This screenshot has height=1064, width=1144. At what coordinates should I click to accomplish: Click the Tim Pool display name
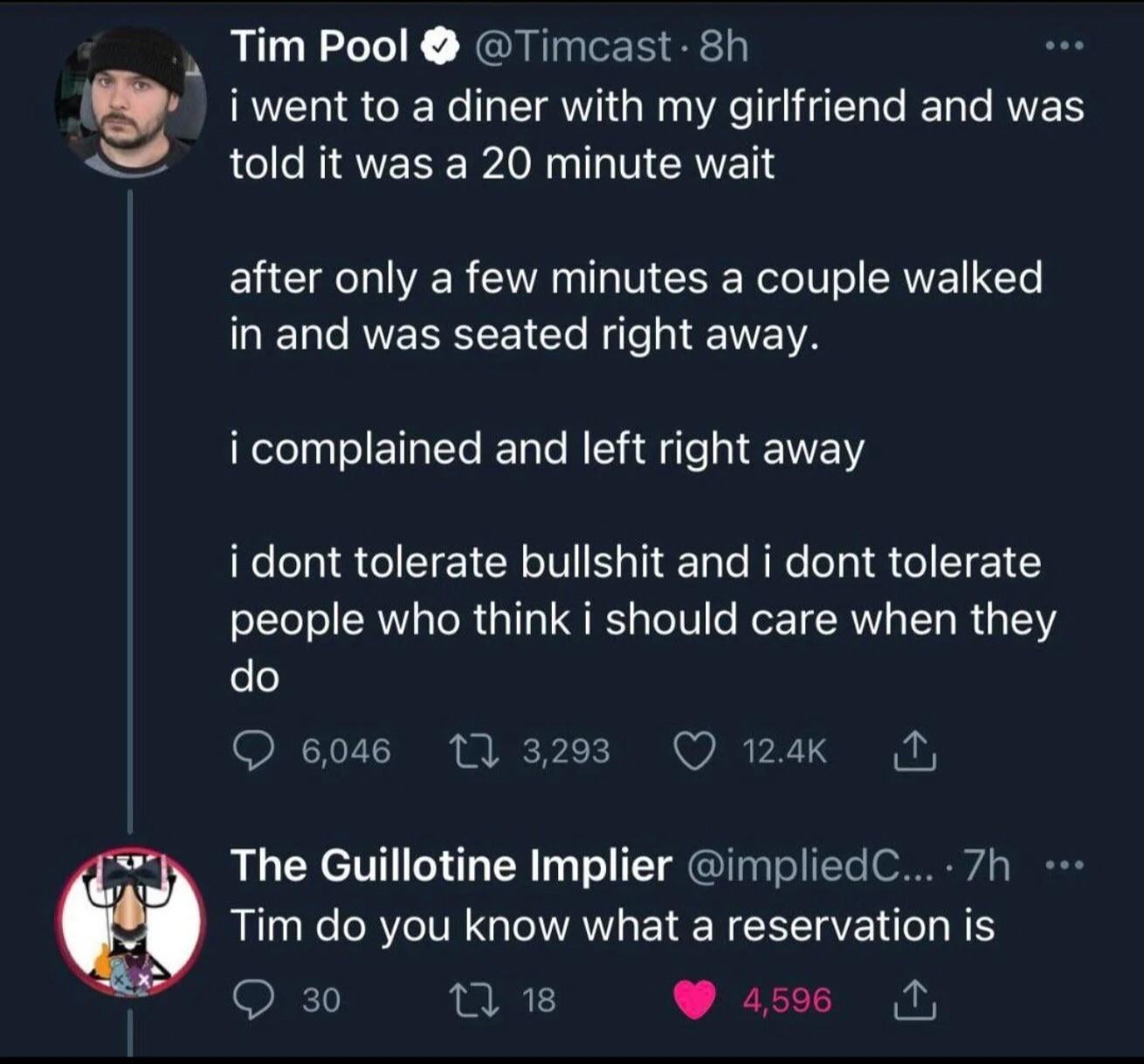pos(320,46)
